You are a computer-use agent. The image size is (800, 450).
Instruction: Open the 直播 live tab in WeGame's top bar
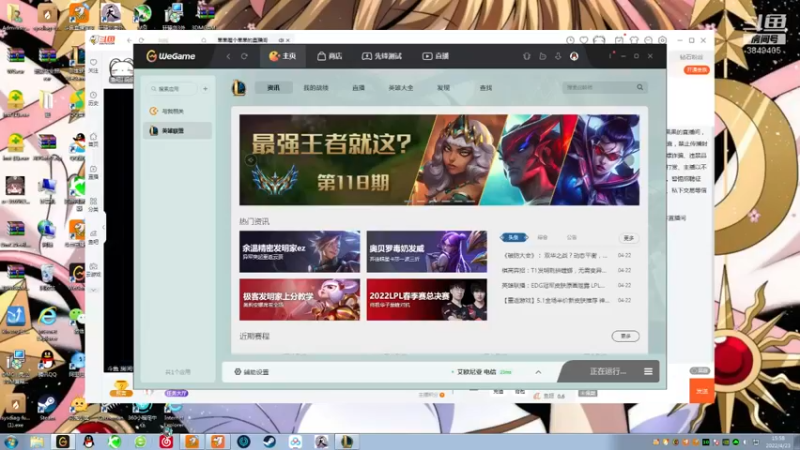[436, 56]
